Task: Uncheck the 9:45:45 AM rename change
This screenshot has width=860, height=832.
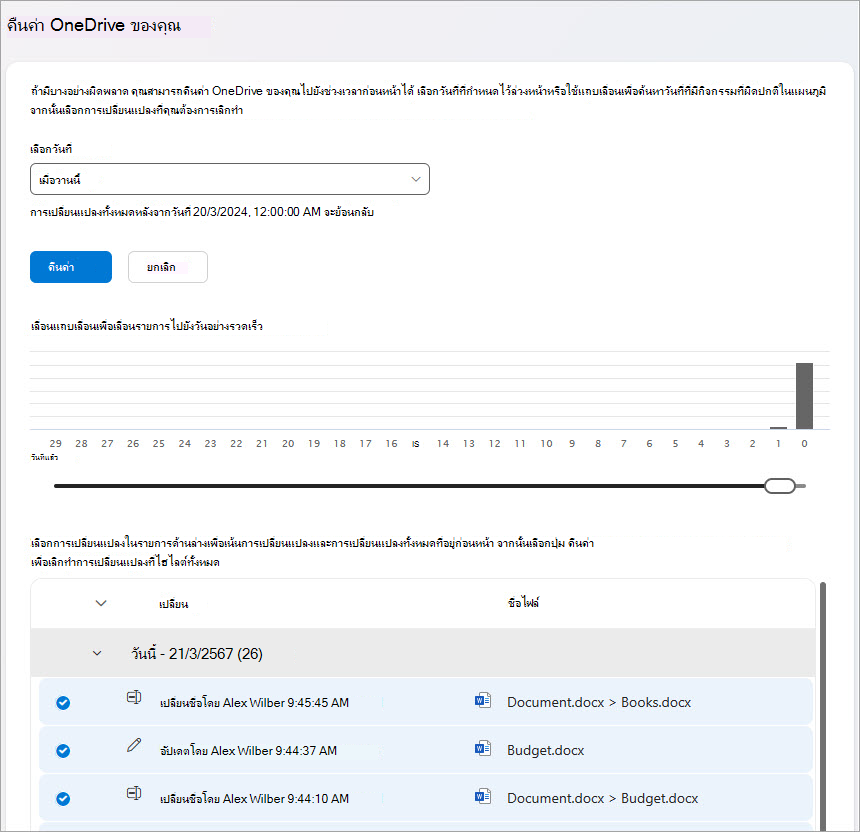Action: [63, 703]
